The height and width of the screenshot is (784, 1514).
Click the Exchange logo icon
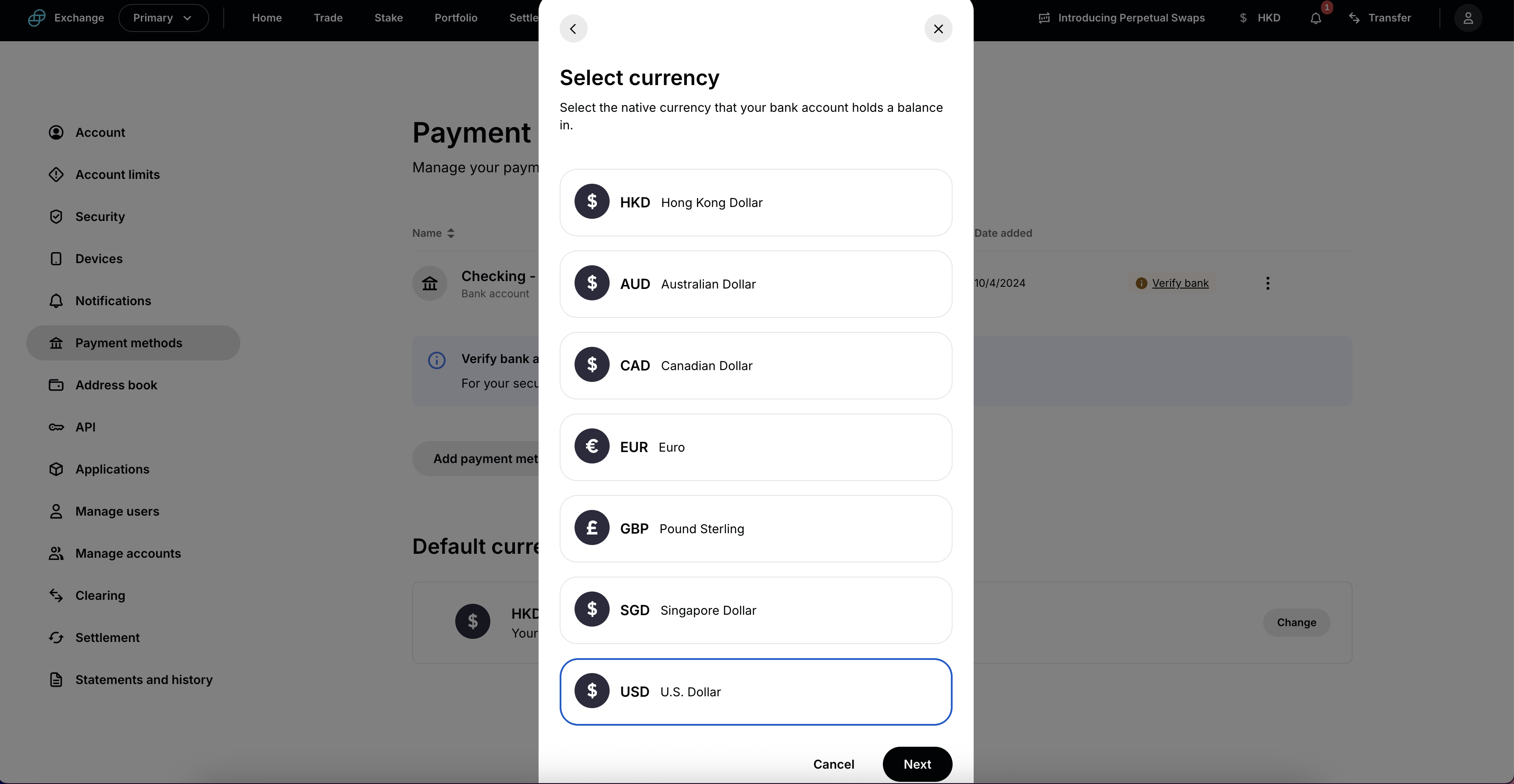coord(36,18)
